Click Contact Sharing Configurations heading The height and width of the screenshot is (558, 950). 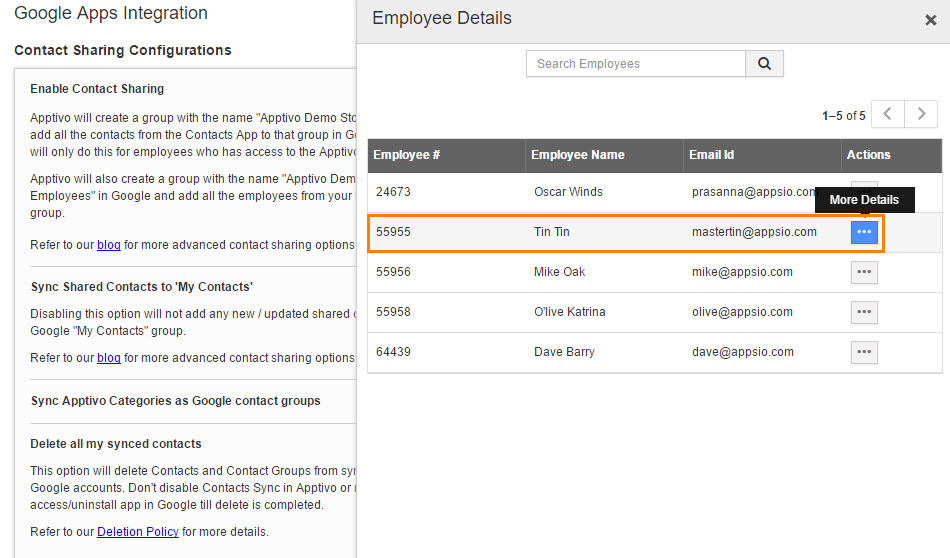pyautogui.click(x=123, y=50)
